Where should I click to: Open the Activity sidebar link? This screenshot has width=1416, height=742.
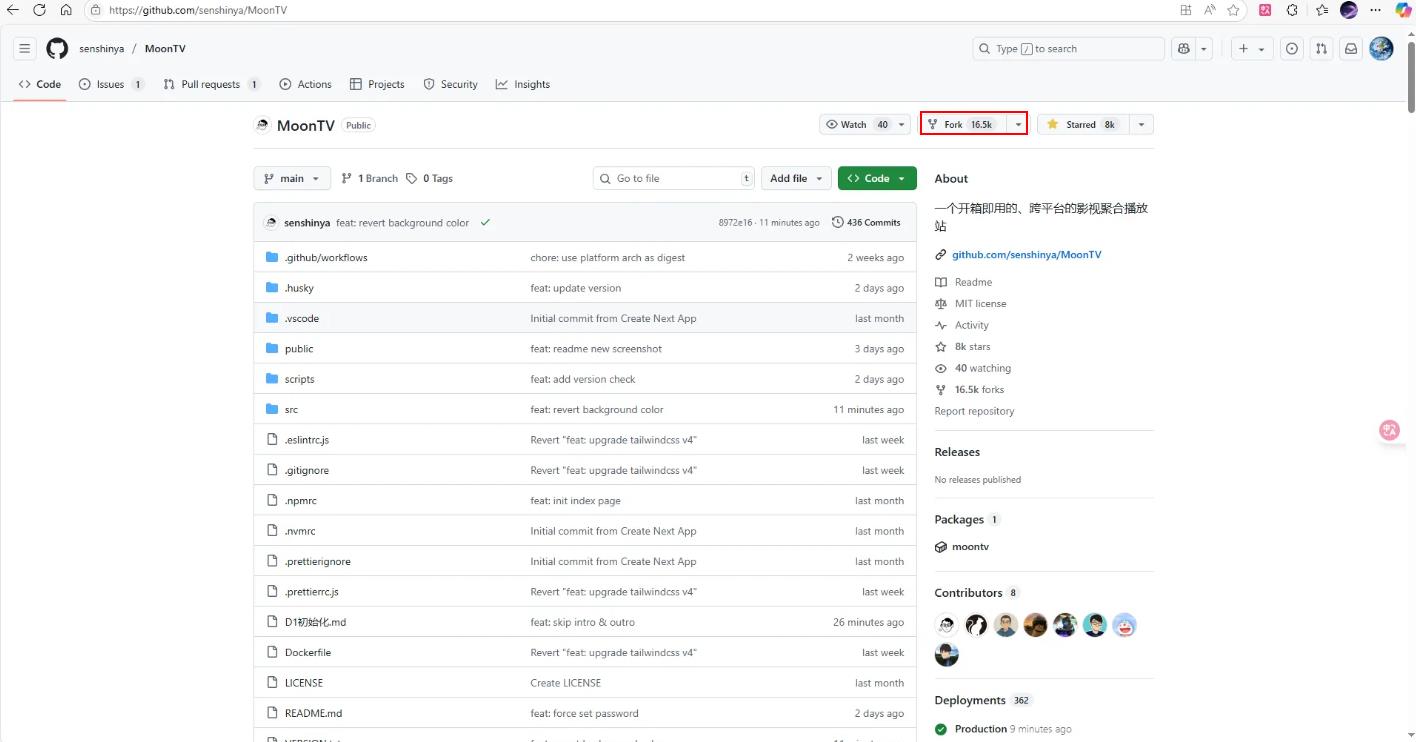971,325
